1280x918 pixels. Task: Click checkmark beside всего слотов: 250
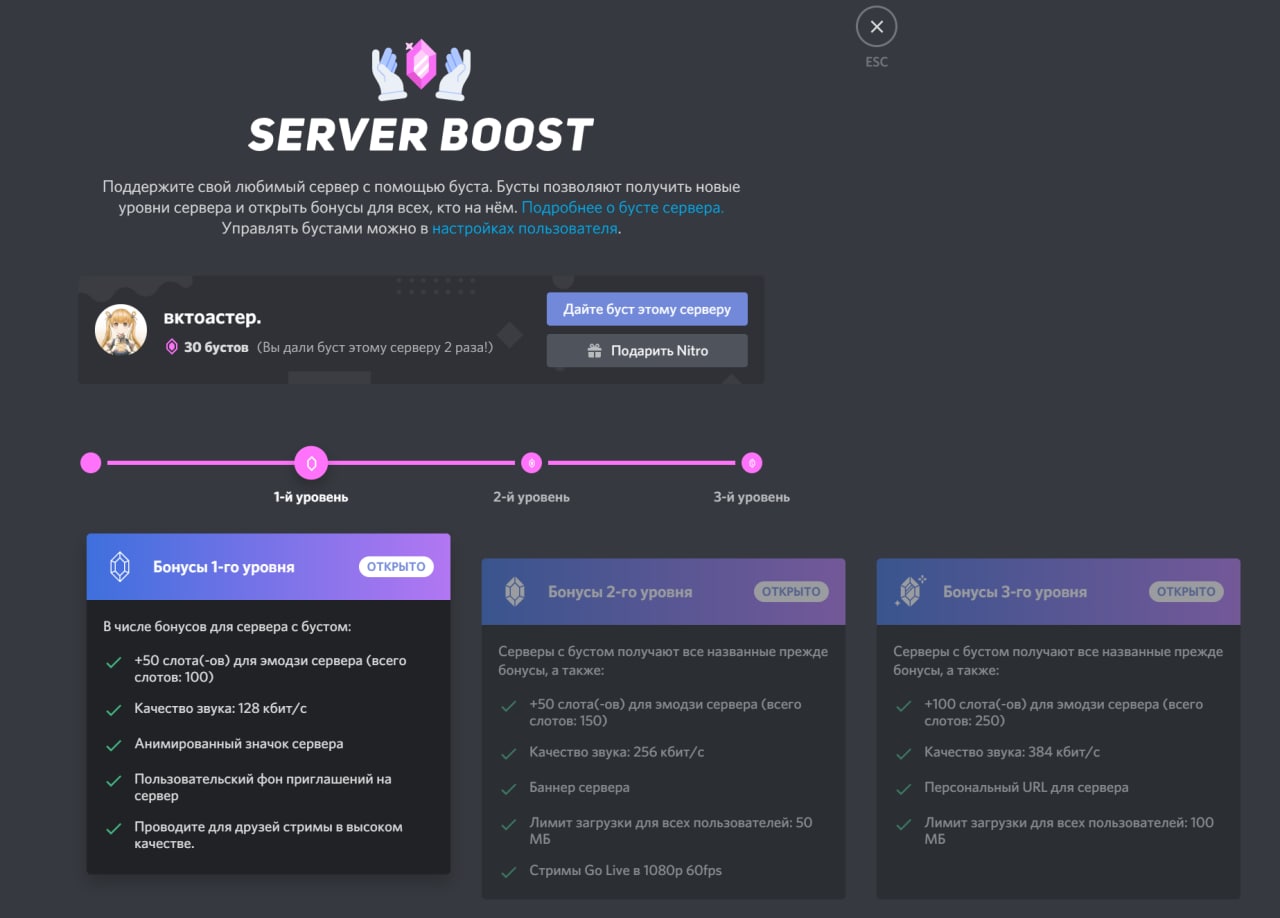click(904, 706)
